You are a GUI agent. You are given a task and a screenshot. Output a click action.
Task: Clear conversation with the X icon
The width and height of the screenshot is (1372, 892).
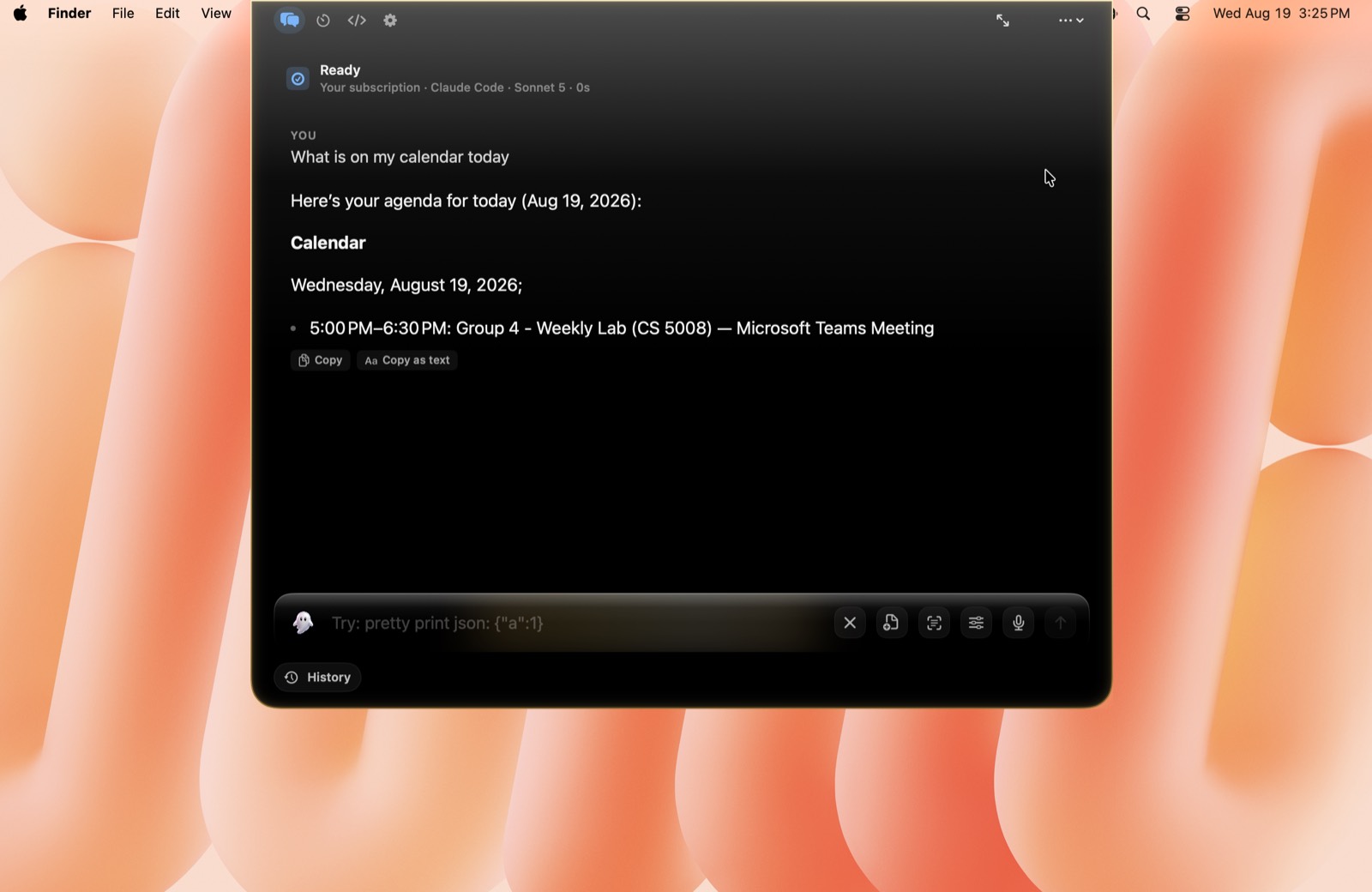[850, 623]
